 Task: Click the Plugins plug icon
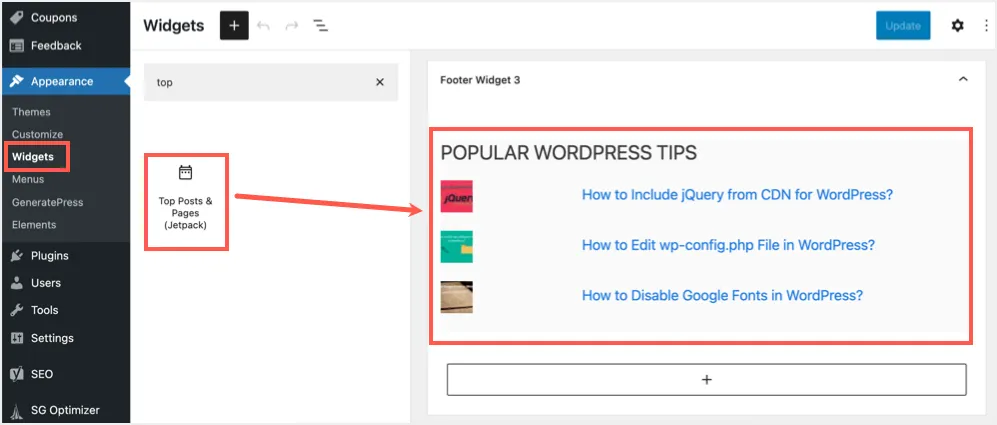[x=17, y=256]
